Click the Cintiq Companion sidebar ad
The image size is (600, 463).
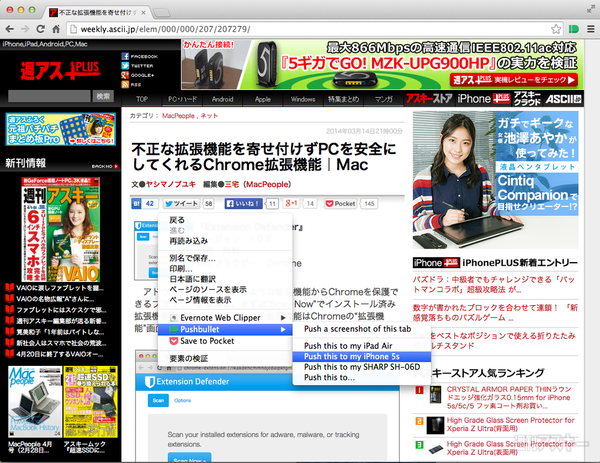(495, 180)
